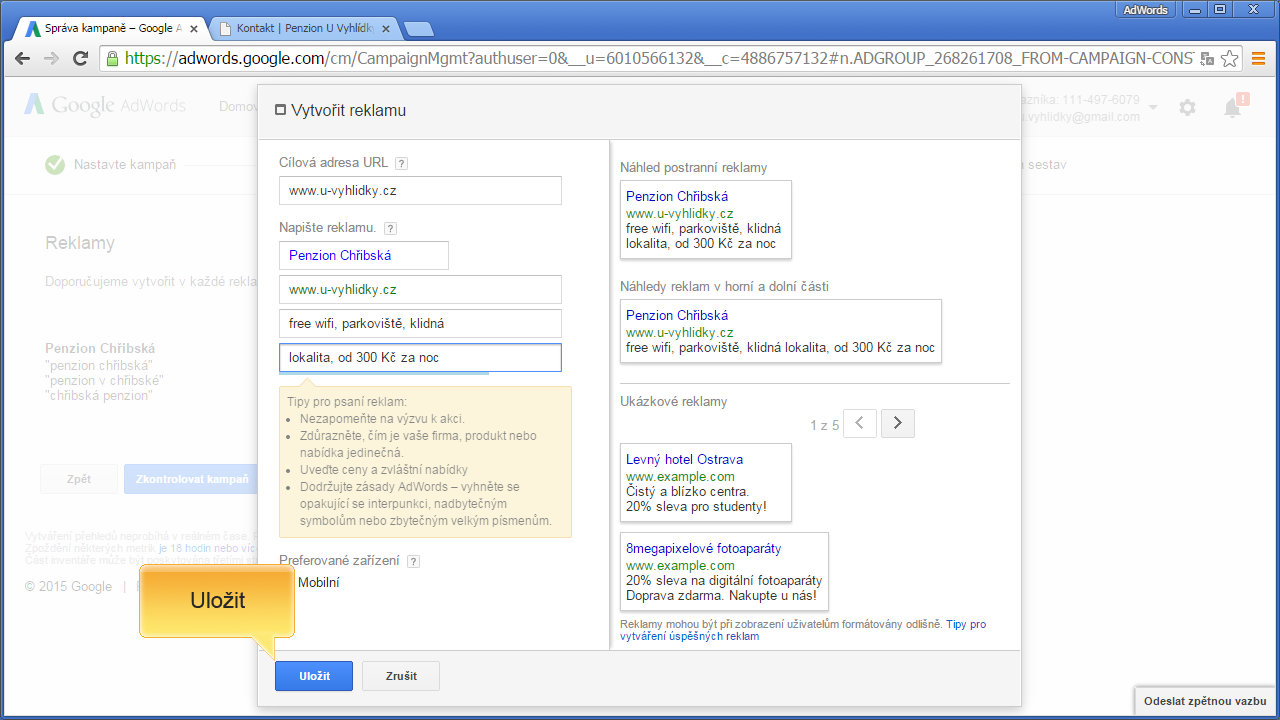Click the browser forward arrow
This screenshot has height=720, width=1280.
pyautogui.click(x=52, y=58)
